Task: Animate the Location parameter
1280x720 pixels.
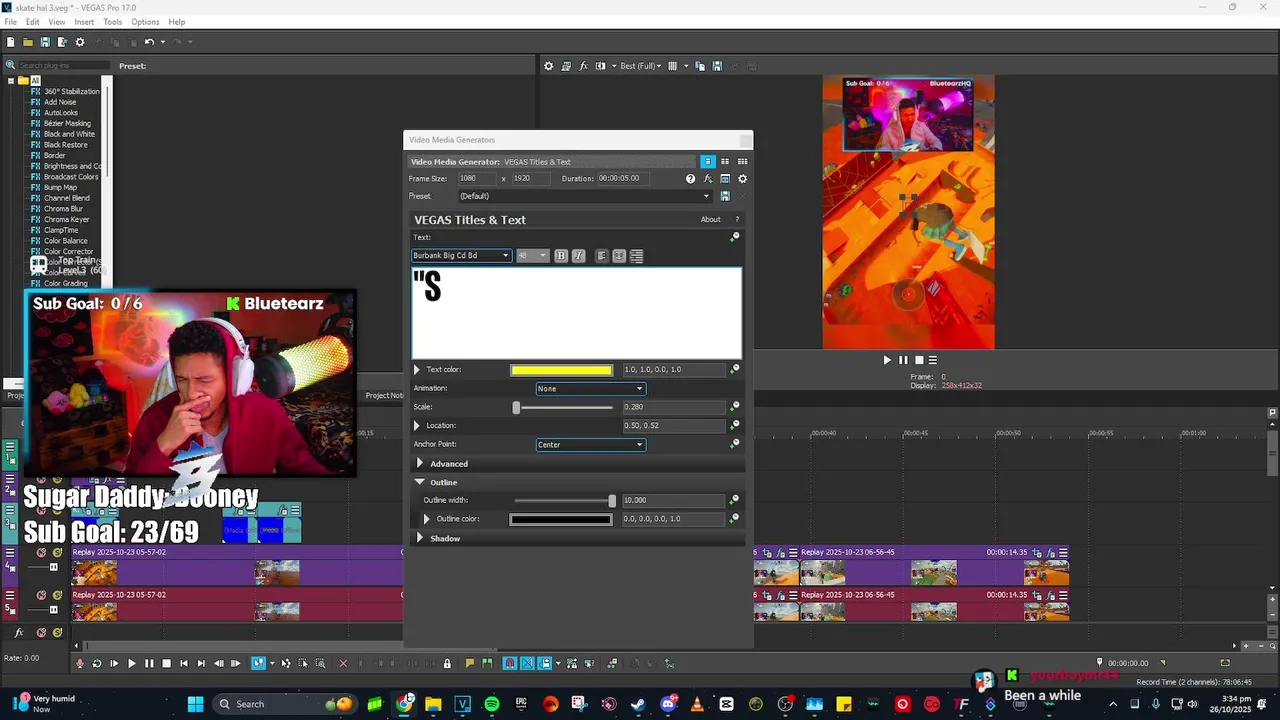Action: [735, 425]
